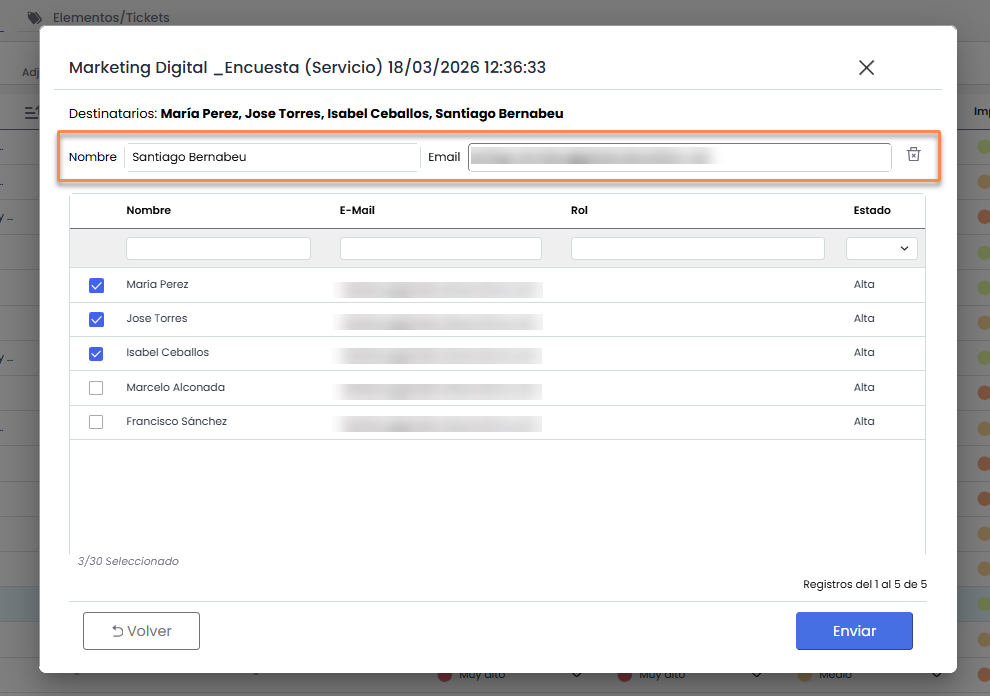Uncheck the María Perez checkbox
This screenshot has width=990, height=696.
tap(96, 285)
